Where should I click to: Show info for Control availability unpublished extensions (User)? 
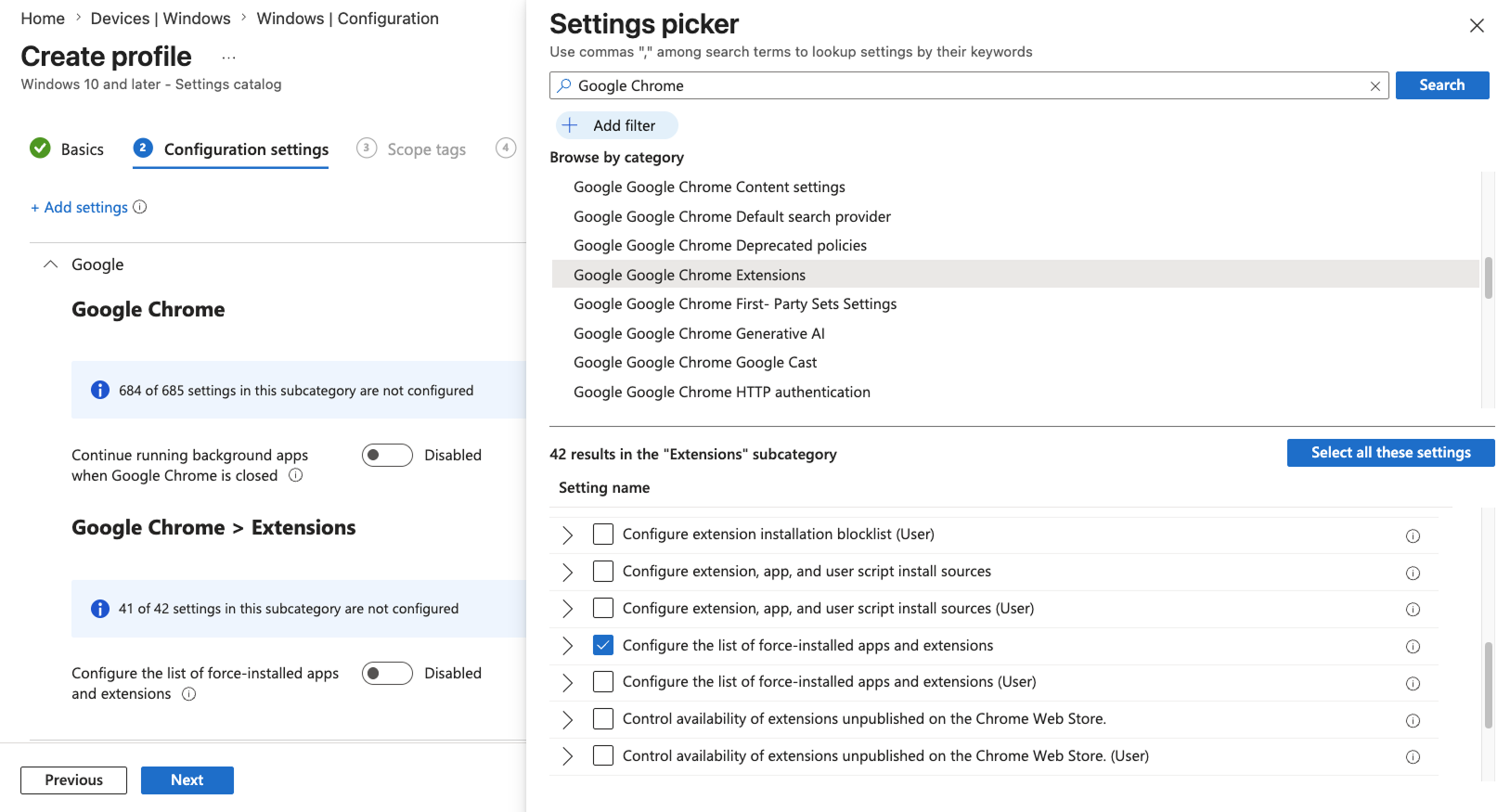1413,756
